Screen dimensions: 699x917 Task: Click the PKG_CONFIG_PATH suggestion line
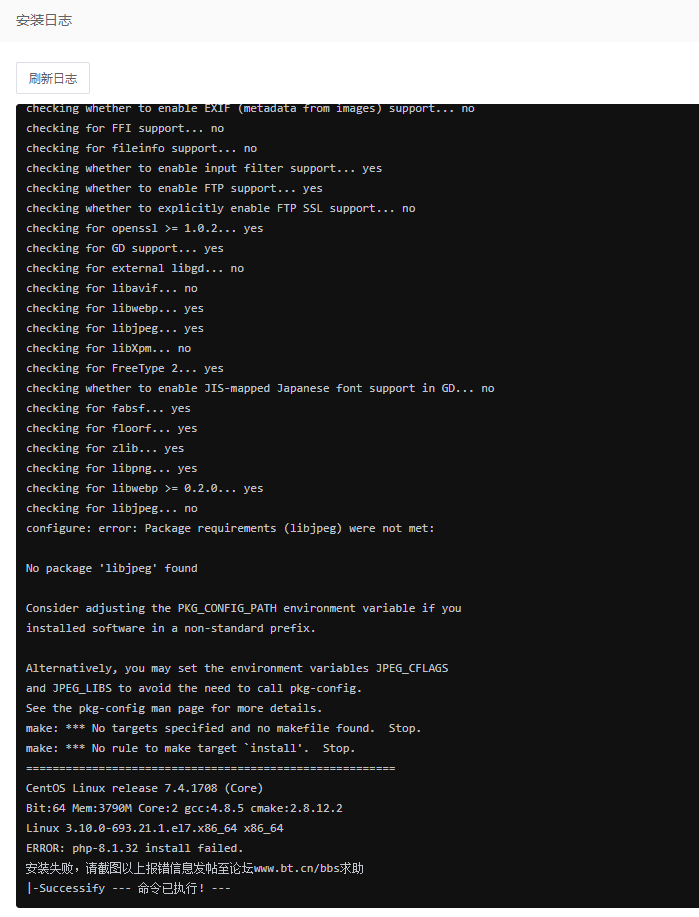point(243,608)
